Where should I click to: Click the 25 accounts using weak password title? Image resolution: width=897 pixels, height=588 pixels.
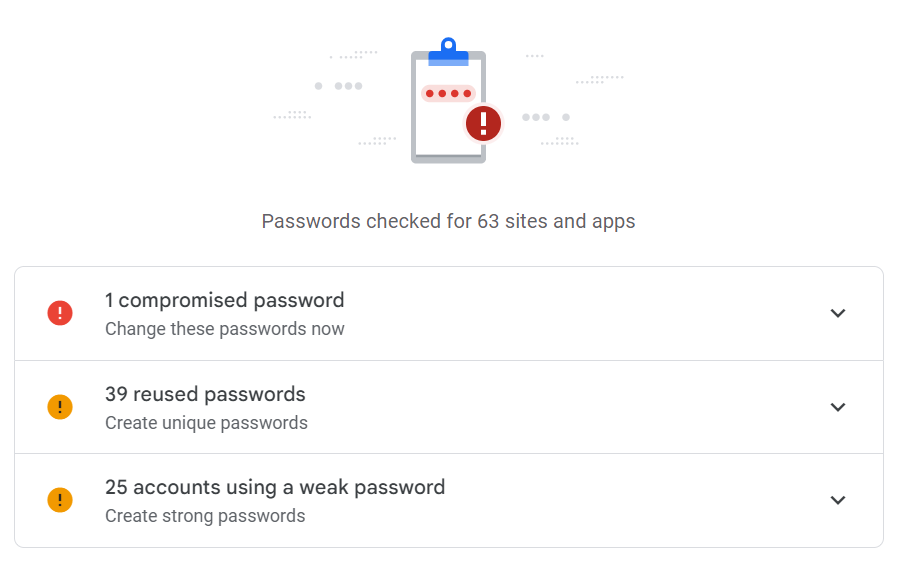[275, 487]
